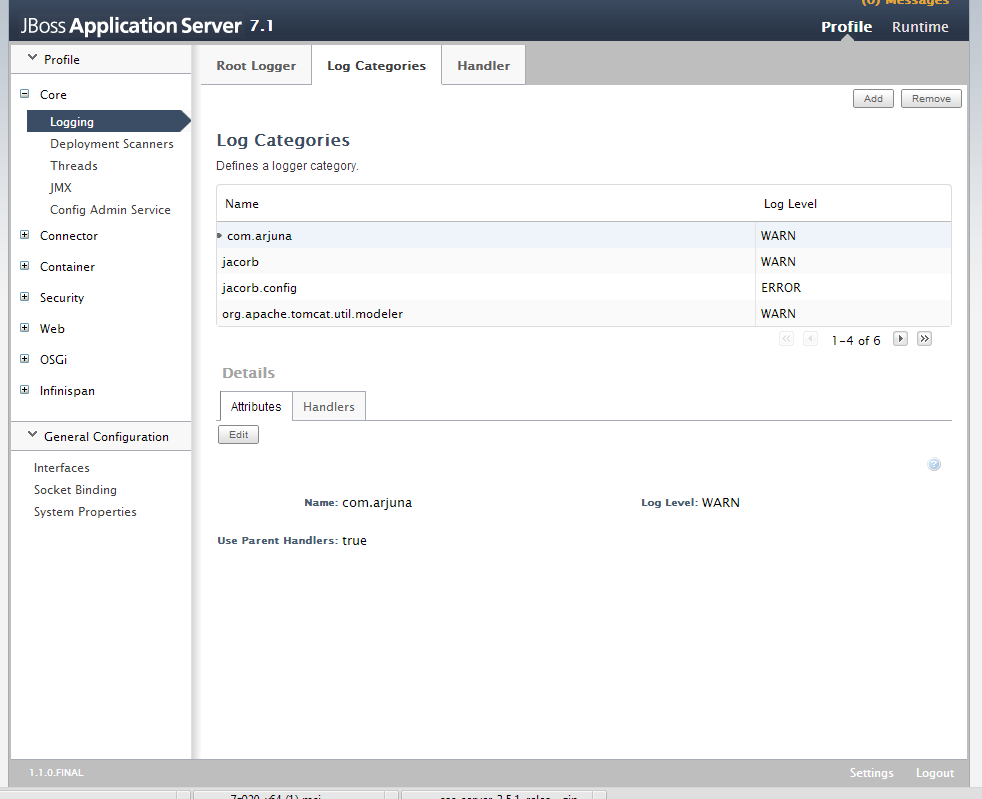Click the General Configuration section chevron
This screenshot has height=799, width=982.
pyautogui.click(x=31, y=436)
